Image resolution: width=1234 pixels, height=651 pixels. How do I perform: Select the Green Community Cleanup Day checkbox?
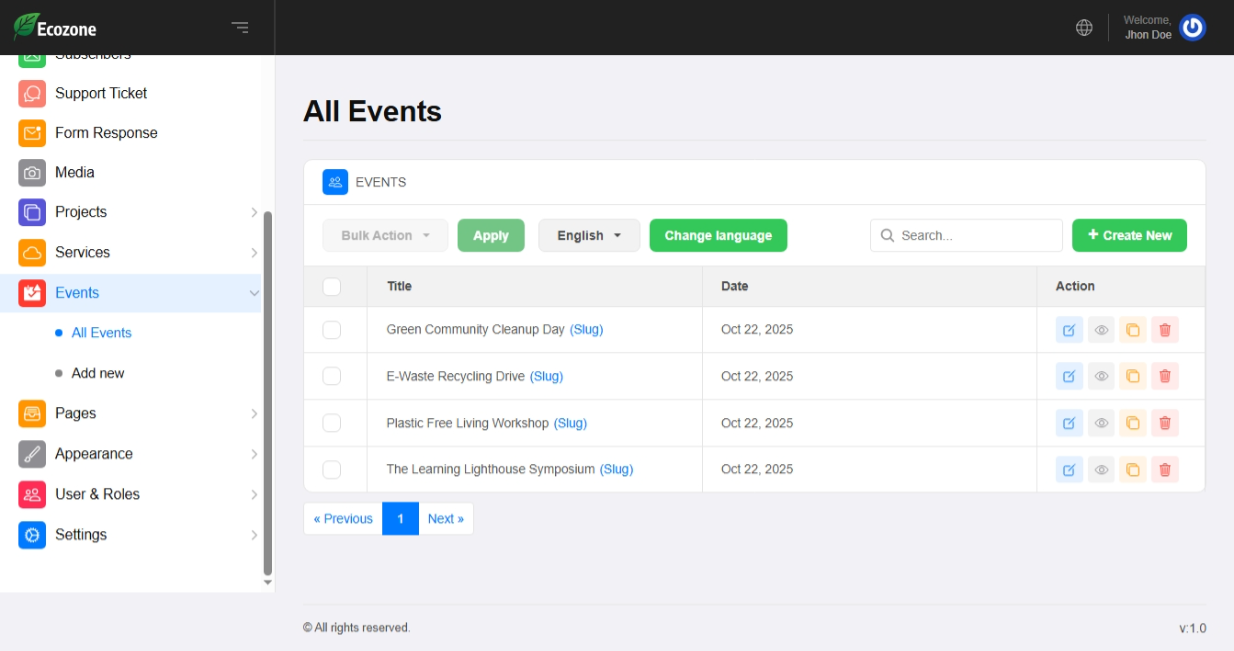point(332,330)
